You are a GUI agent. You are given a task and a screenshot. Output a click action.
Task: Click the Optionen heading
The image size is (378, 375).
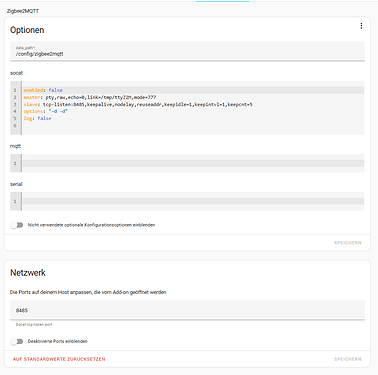[x=27, y=30]
